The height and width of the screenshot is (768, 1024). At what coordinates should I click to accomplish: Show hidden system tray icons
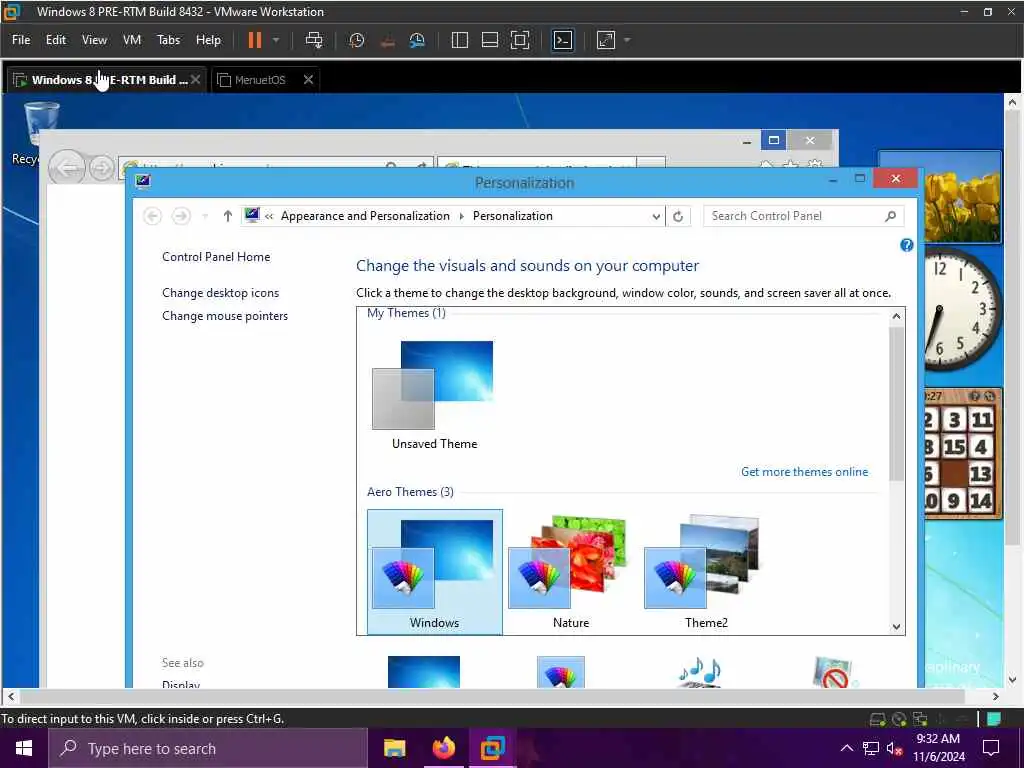[846, 748]
